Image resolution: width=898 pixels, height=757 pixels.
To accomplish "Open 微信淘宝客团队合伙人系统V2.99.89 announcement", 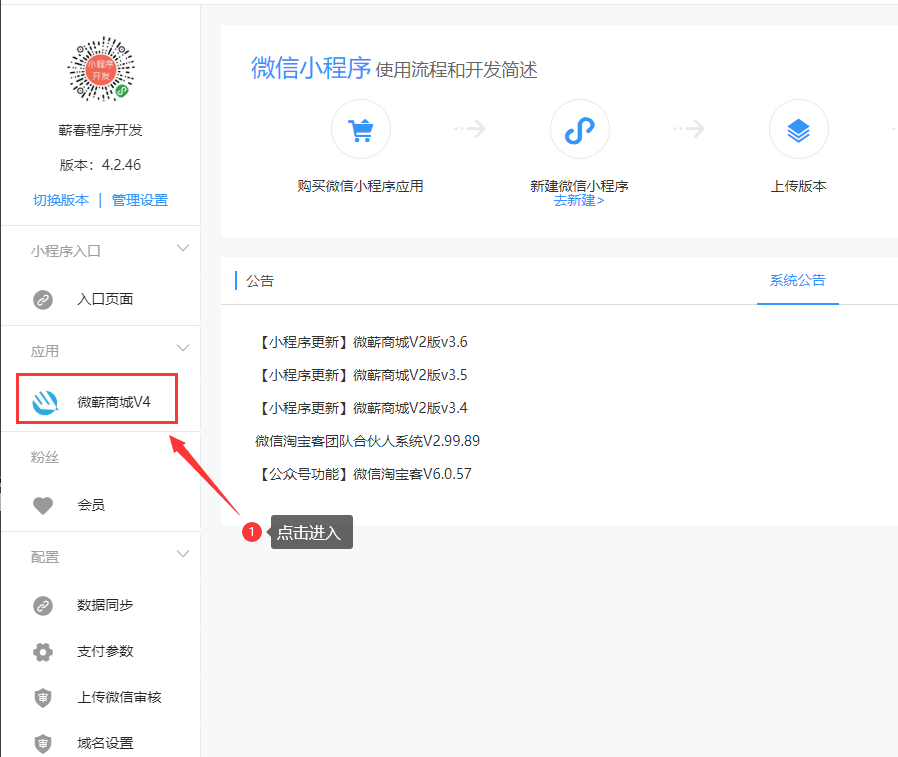I will coord(368,441).
